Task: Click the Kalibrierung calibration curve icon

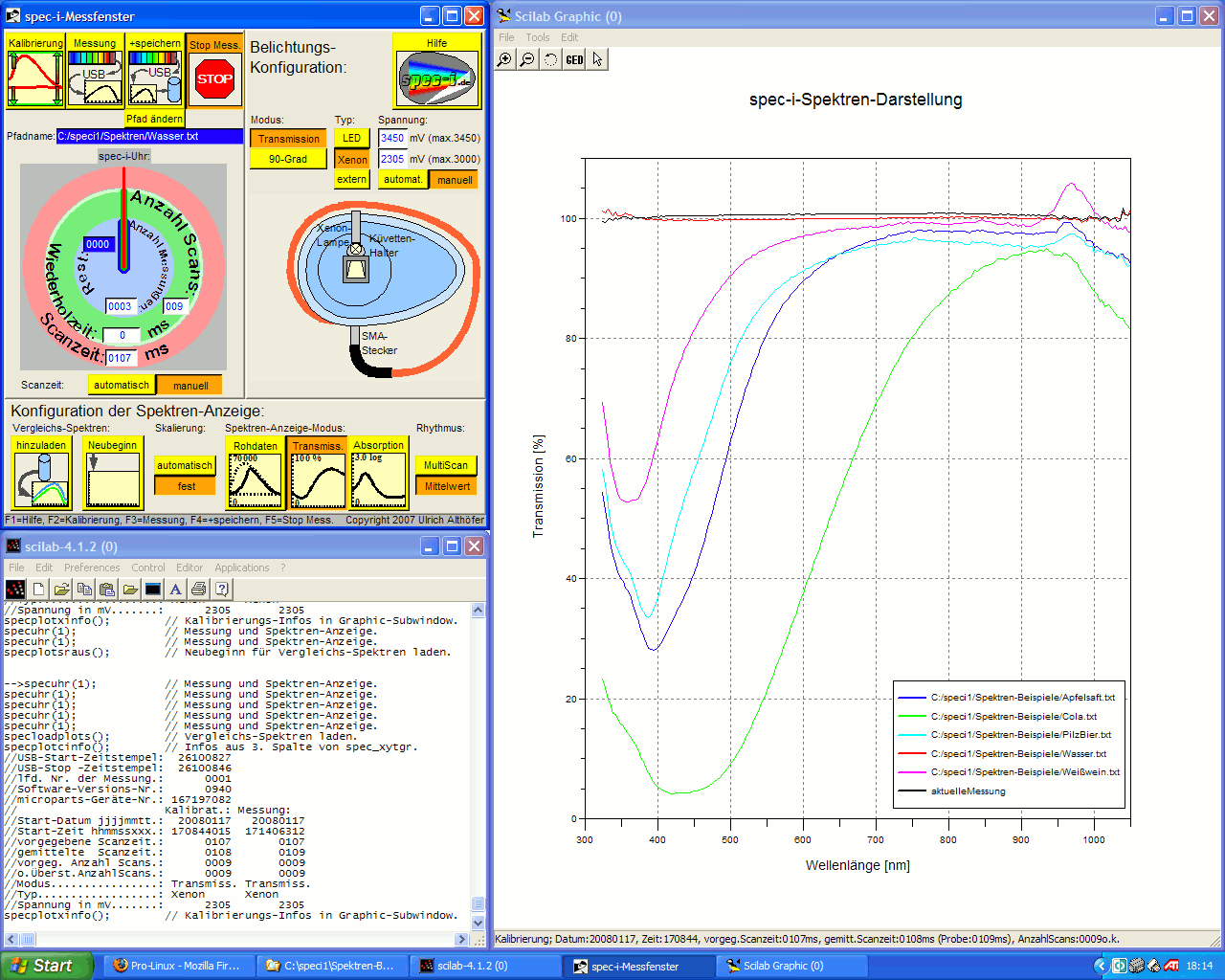Action: click(34, 78)
